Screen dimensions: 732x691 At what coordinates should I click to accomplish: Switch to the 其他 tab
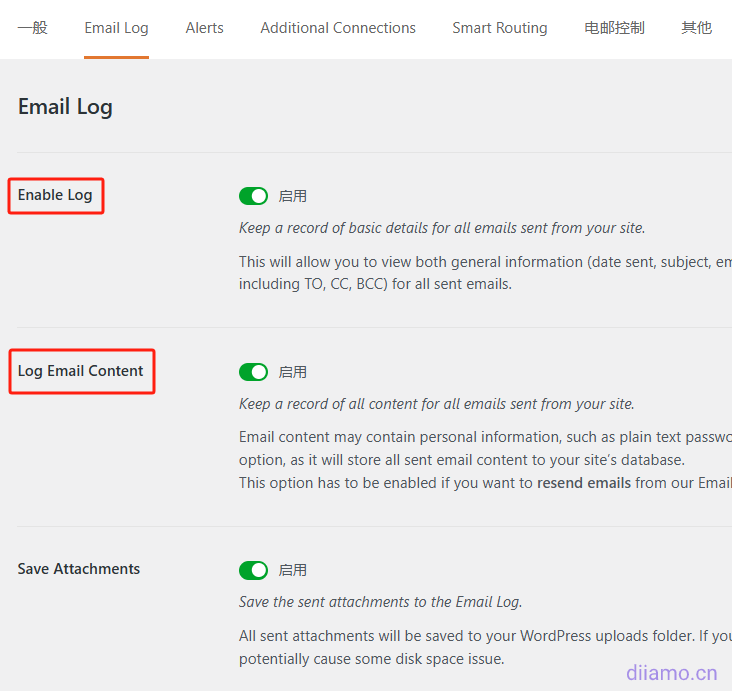pyautogui.click(x=696, y=28)
